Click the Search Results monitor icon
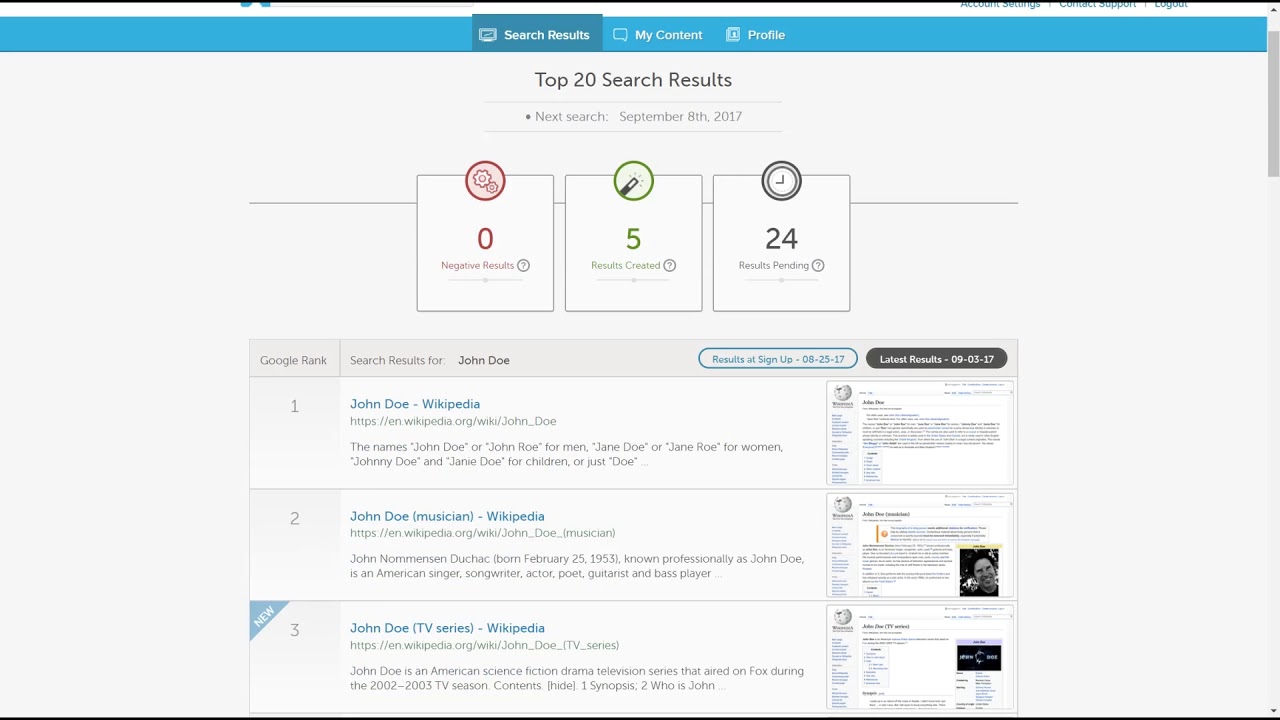This screenshot has width=1280, height=720. pyautogui.click(x=487, y=35)
